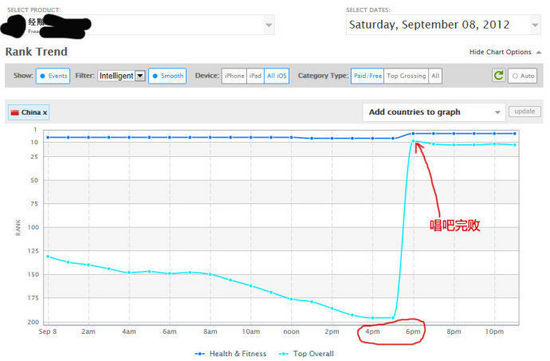Click the Health & Fitness legend marker

(200, 354)
